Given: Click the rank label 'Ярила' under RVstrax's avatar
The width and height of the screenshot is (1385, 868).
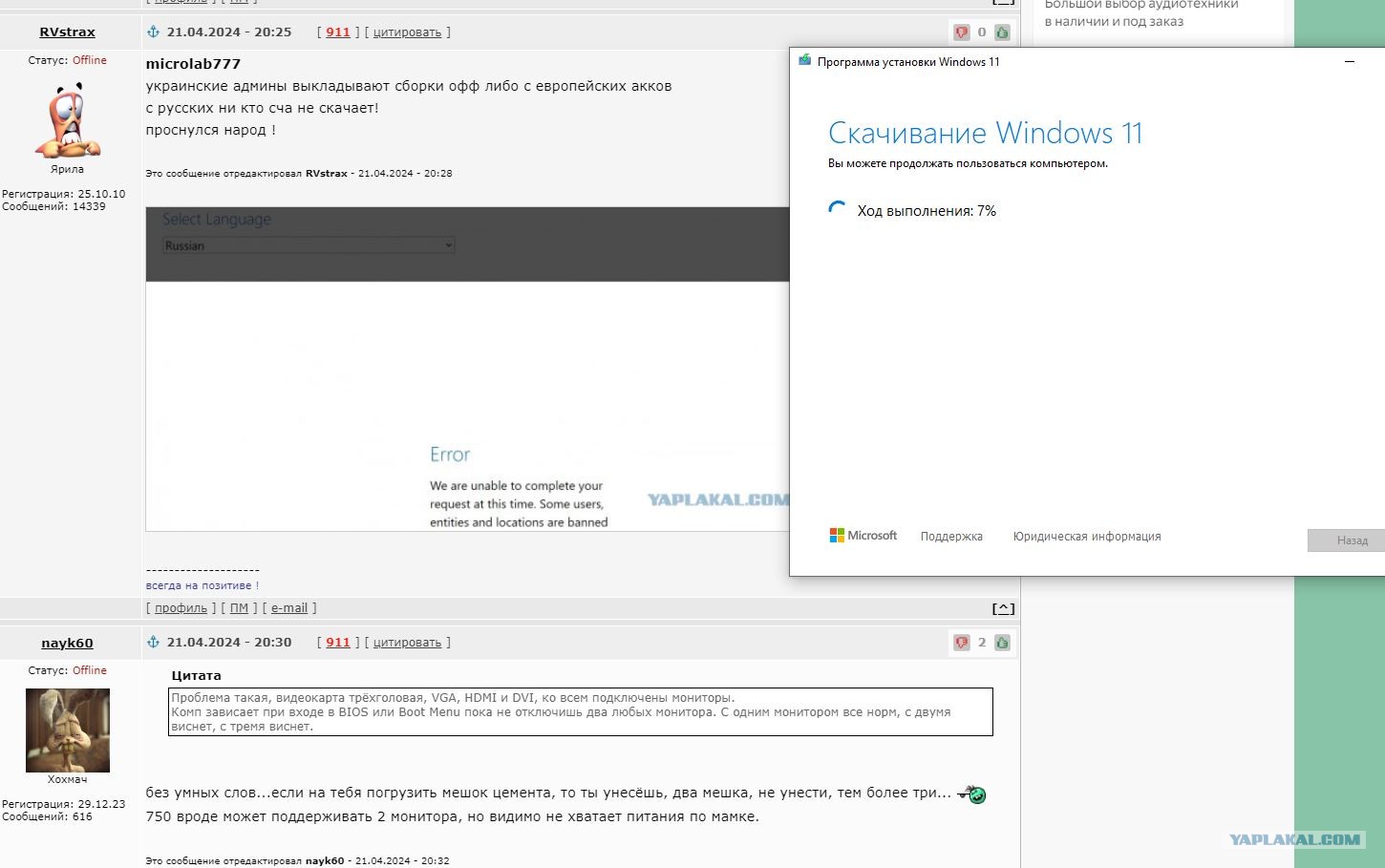Looking at the screenshot, I should [x=67, y=169].
